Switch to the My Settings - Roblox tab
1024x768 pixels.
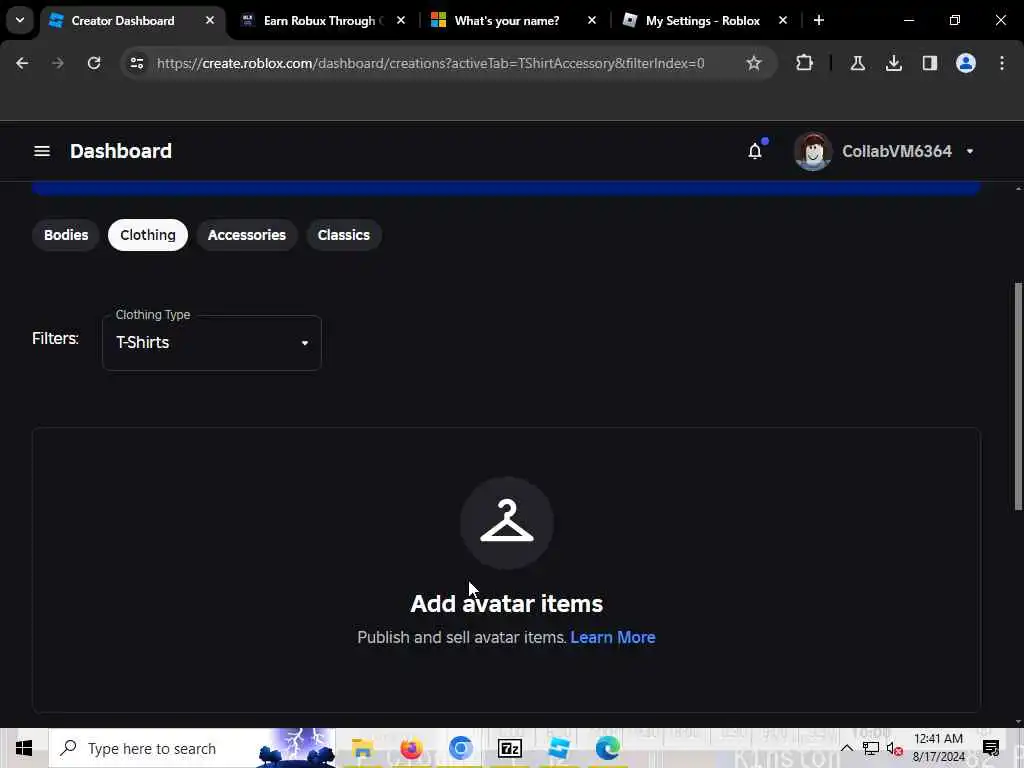pos(702,21)
